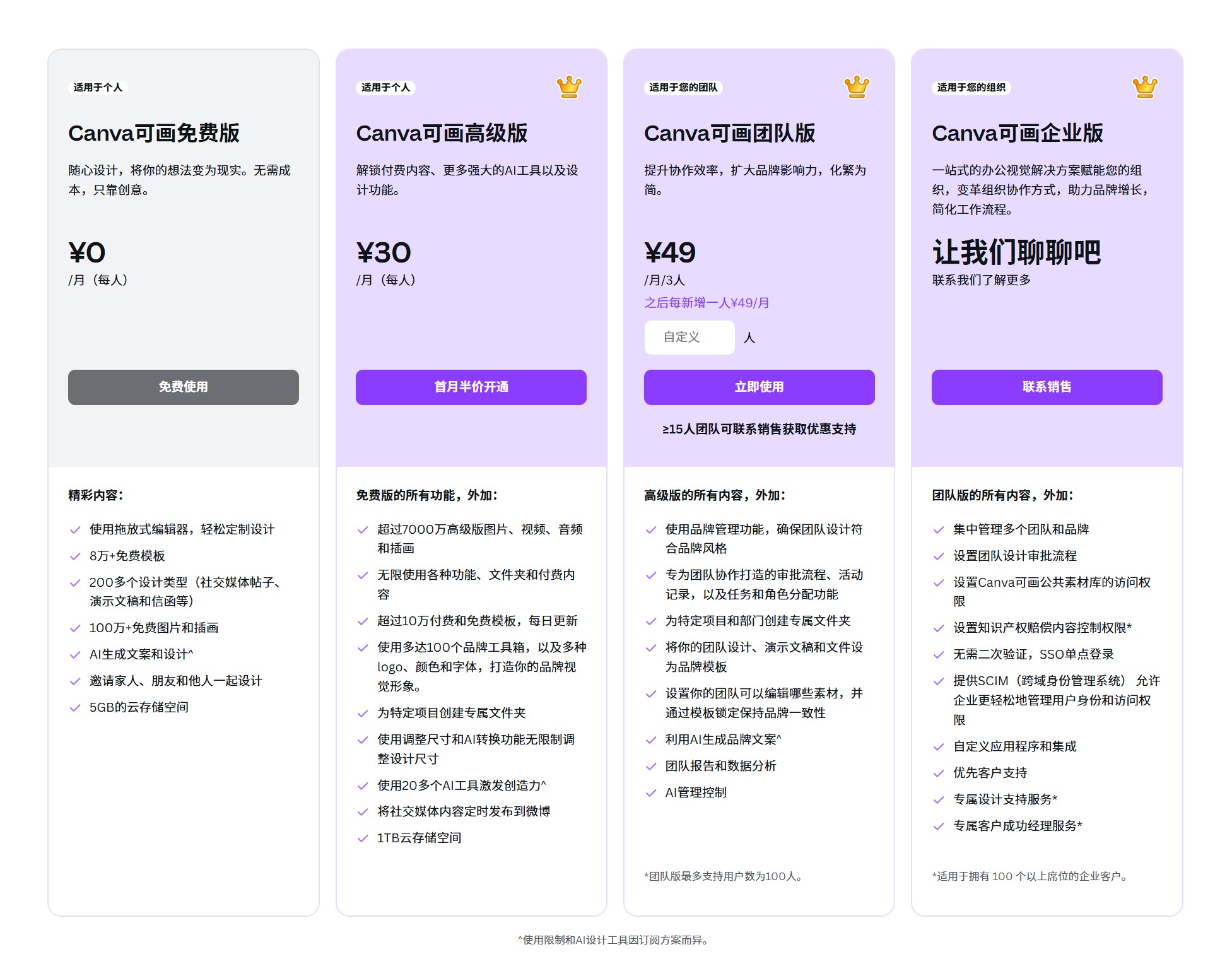1232x959 pixels.
Task: Click the checkmark beside 为特定项目创建专属文件夹
Action: 363,714
